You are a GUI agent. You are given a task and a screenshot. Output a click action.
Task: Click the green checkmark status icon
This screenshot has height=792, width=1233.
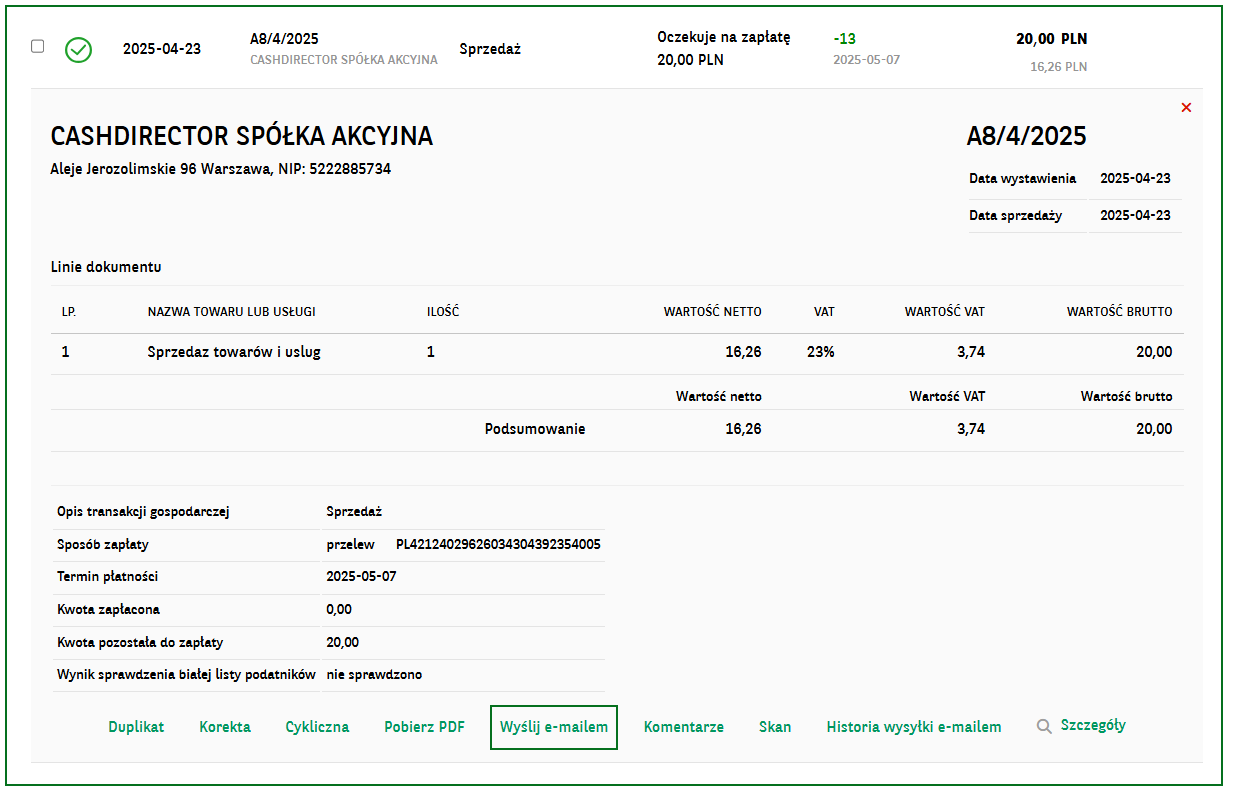coord(78,50)
